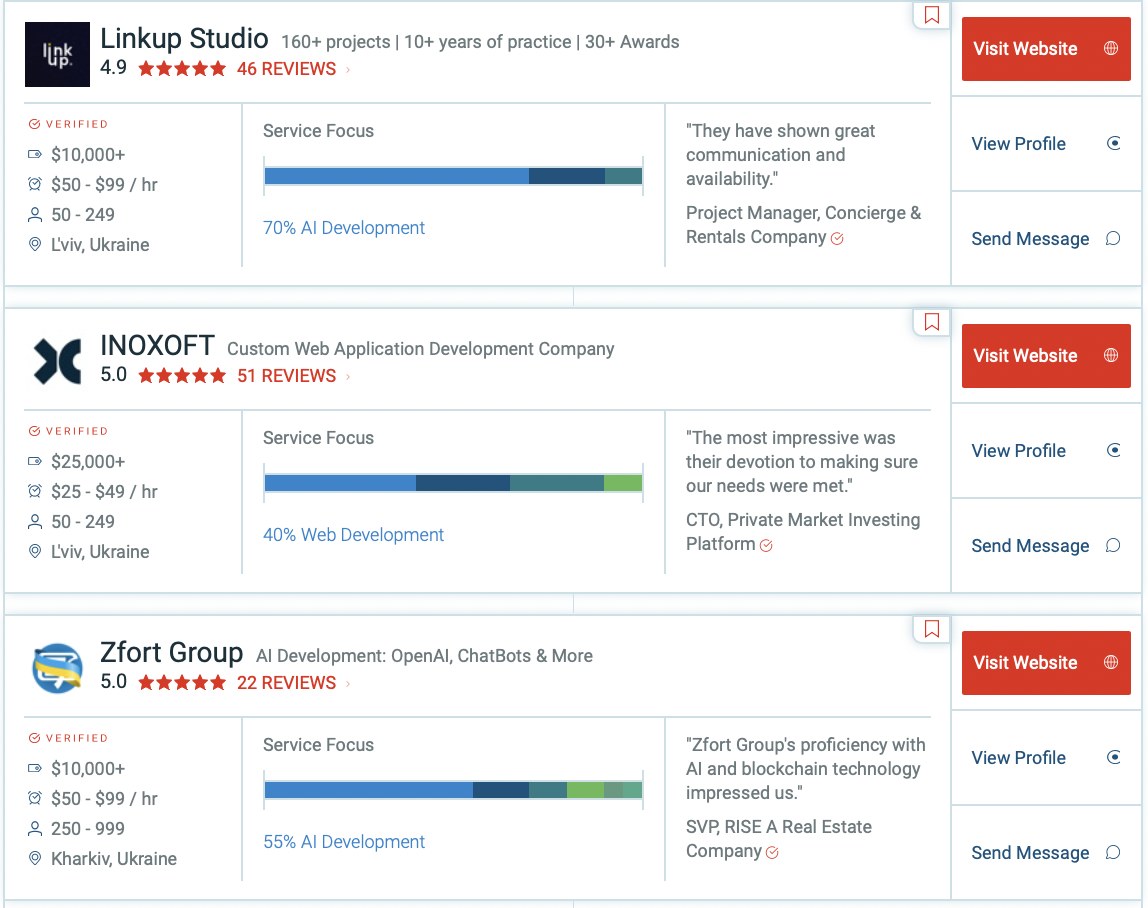Select the quote "They have shown great communication"
The image size is (1148, 908).
click(x=780, y=155)
